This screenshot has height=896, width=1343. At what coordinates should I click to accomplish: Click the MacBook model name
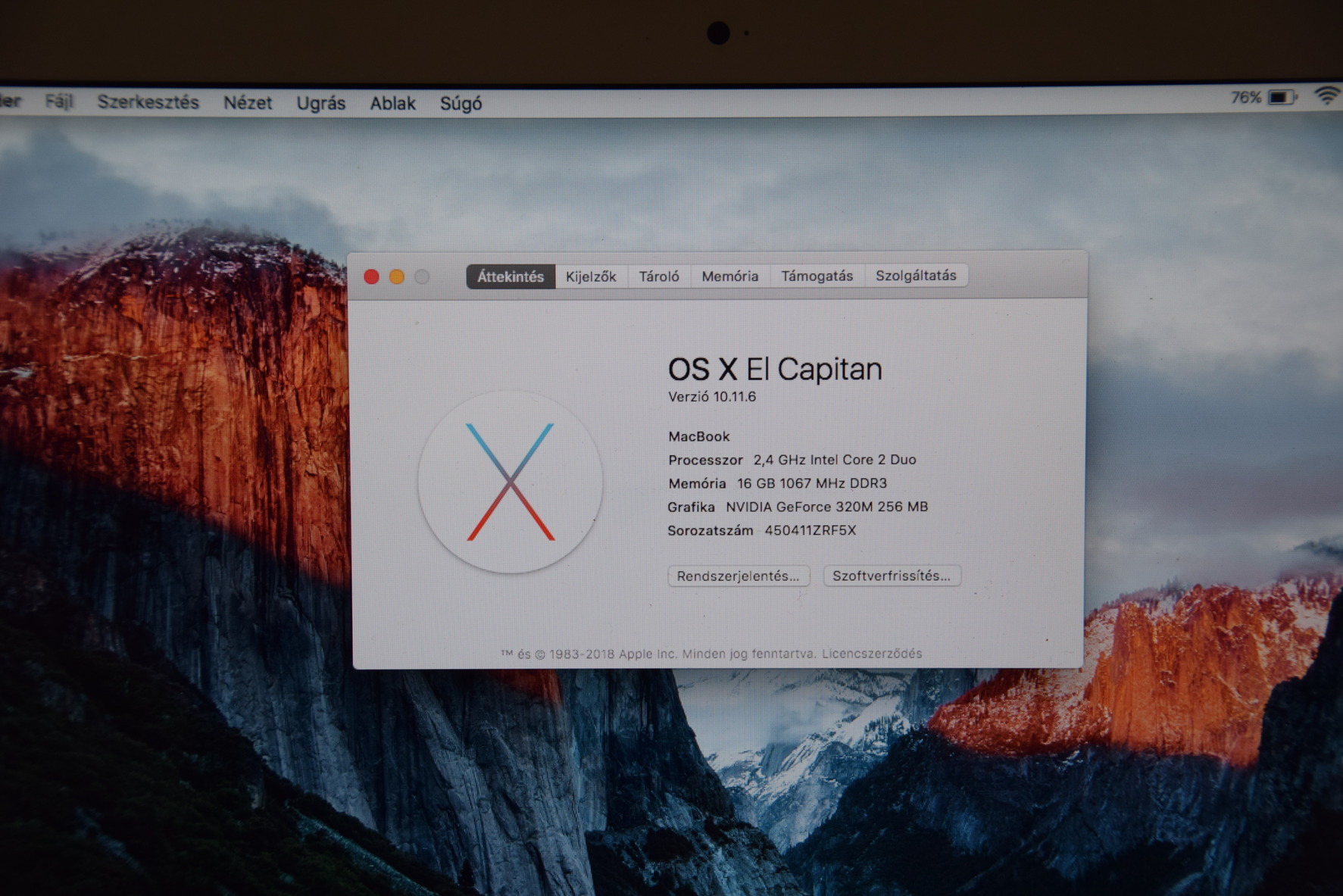tap(699, 436)
